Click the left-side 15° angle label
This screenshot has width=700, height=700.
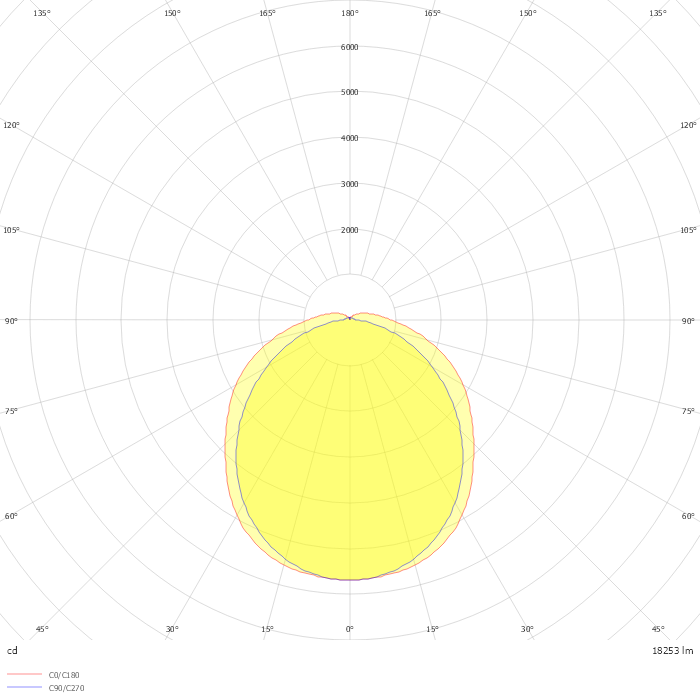267,629
